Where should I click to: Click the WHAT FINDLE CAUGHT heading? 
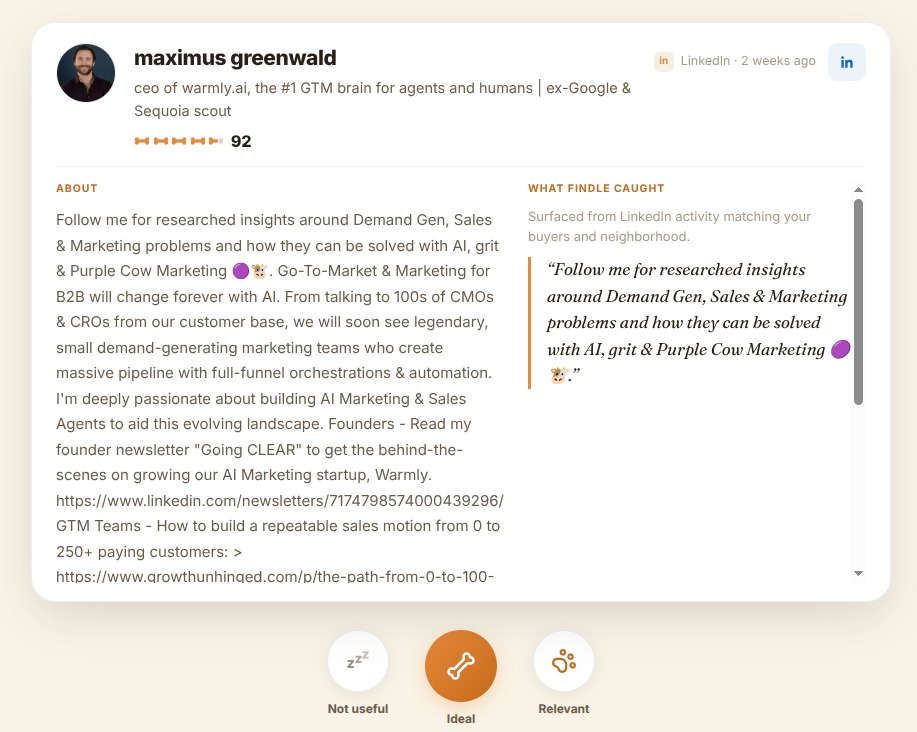596,188
